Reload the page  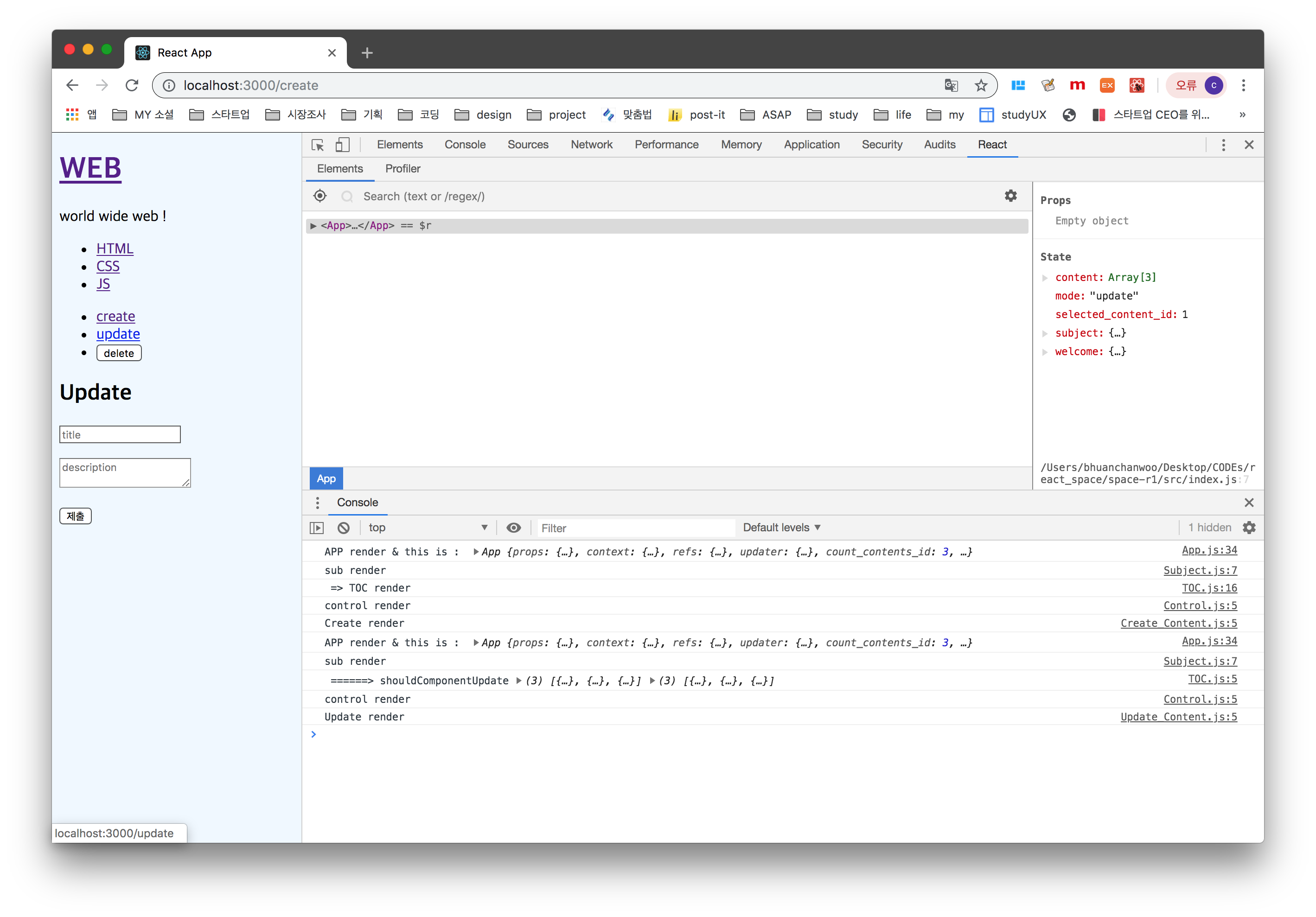(132, 85)
